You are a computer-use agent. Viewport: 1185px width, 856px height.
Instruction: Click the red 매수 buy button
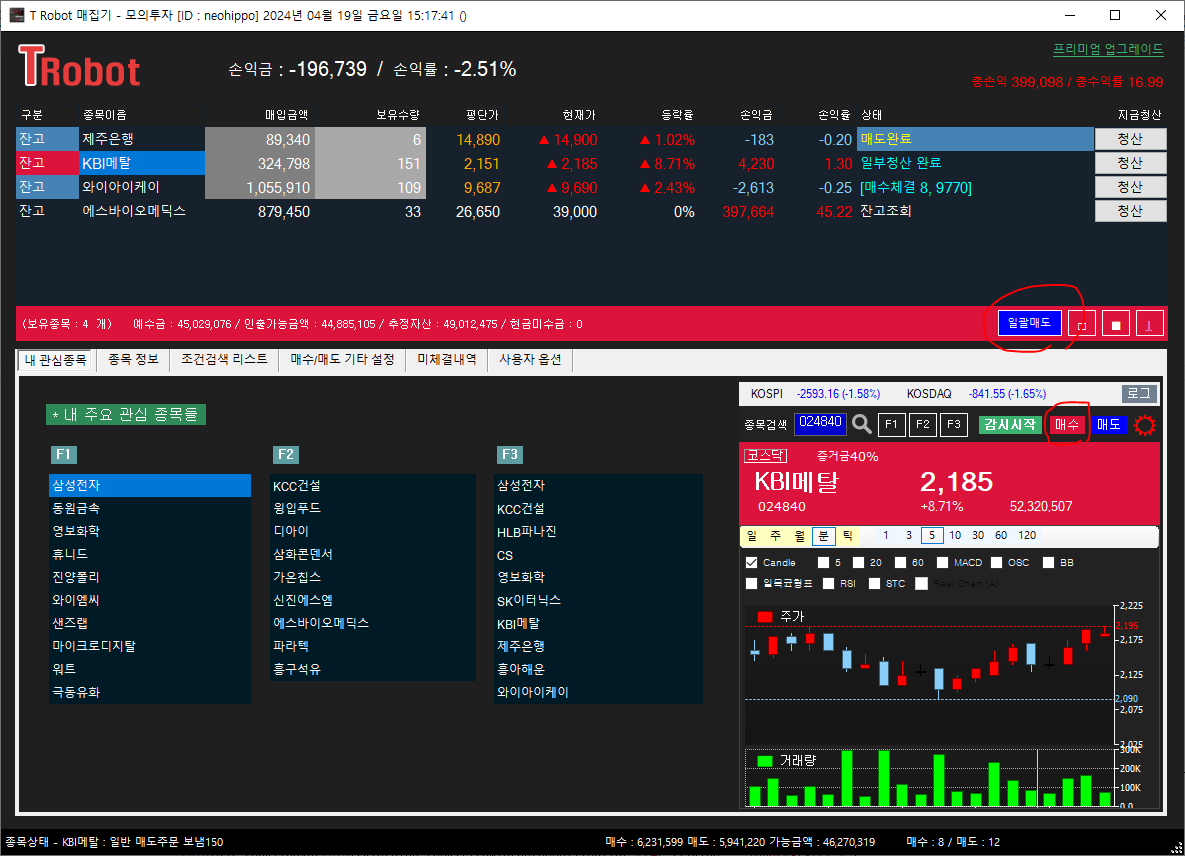tap(1067, 425)
